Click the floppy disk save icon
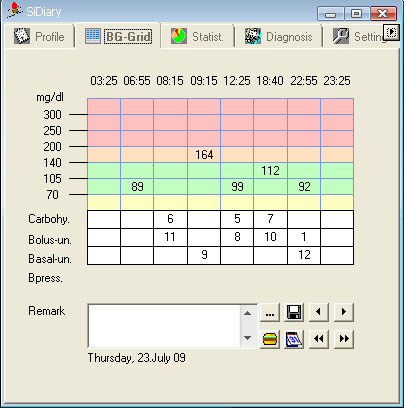 tap(294, 312)
